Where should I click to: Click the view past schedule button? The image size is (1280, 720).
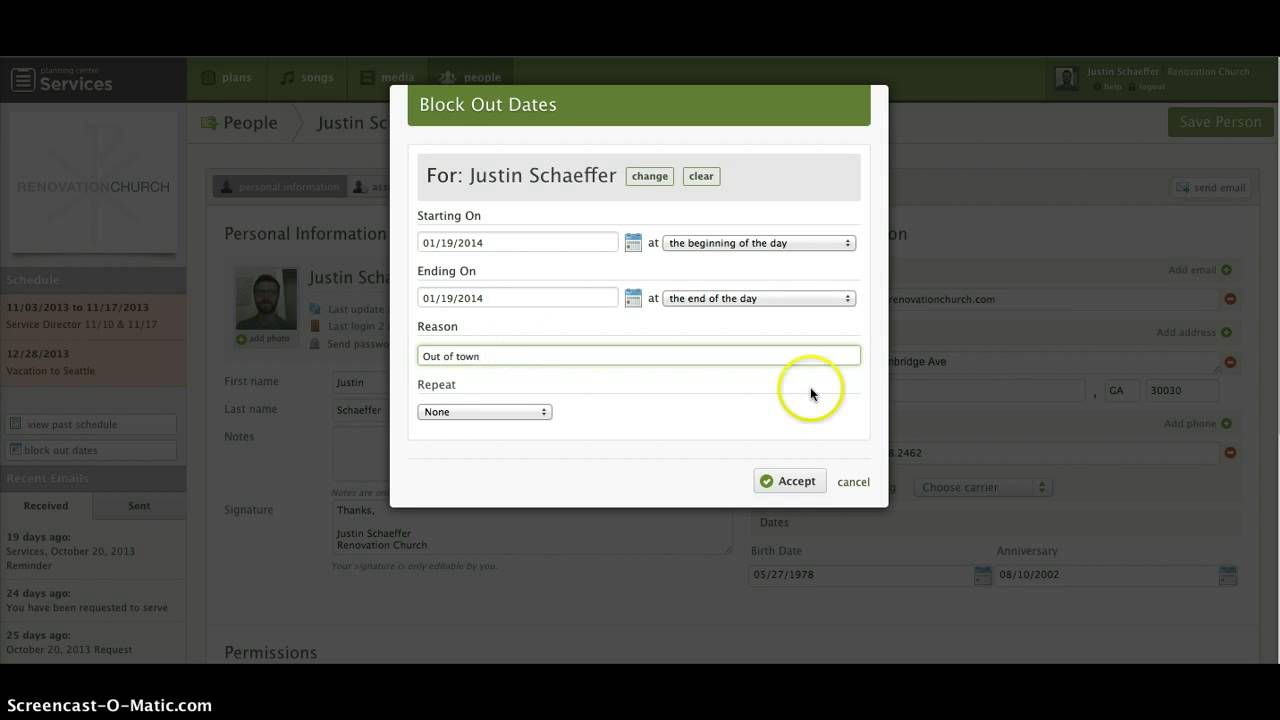pos(91,424)
